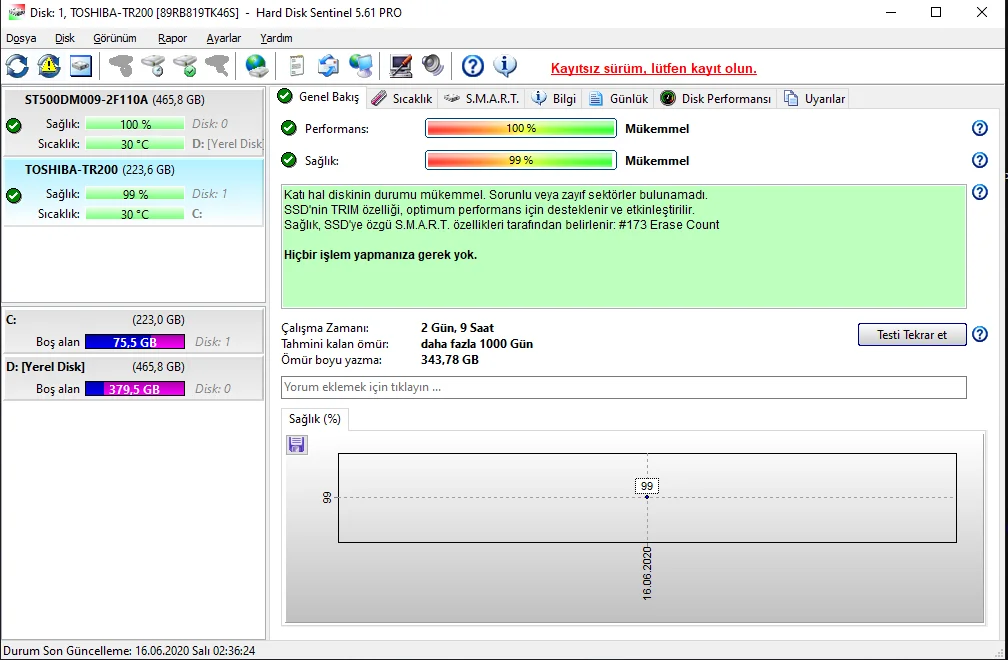Click the disk drive panel icon in blue square

click(81, 66)
